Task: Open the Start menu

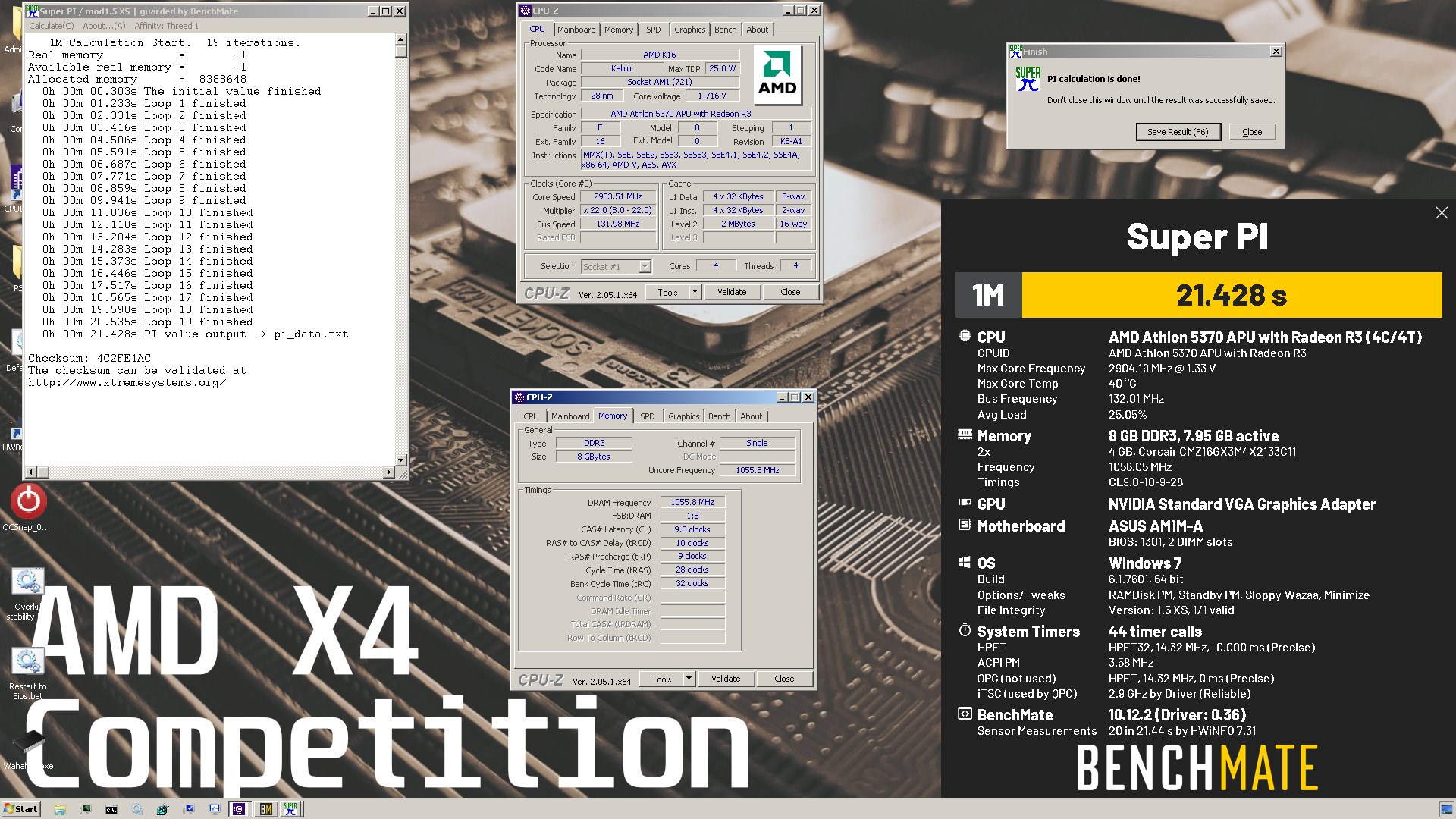Action: 21,809
